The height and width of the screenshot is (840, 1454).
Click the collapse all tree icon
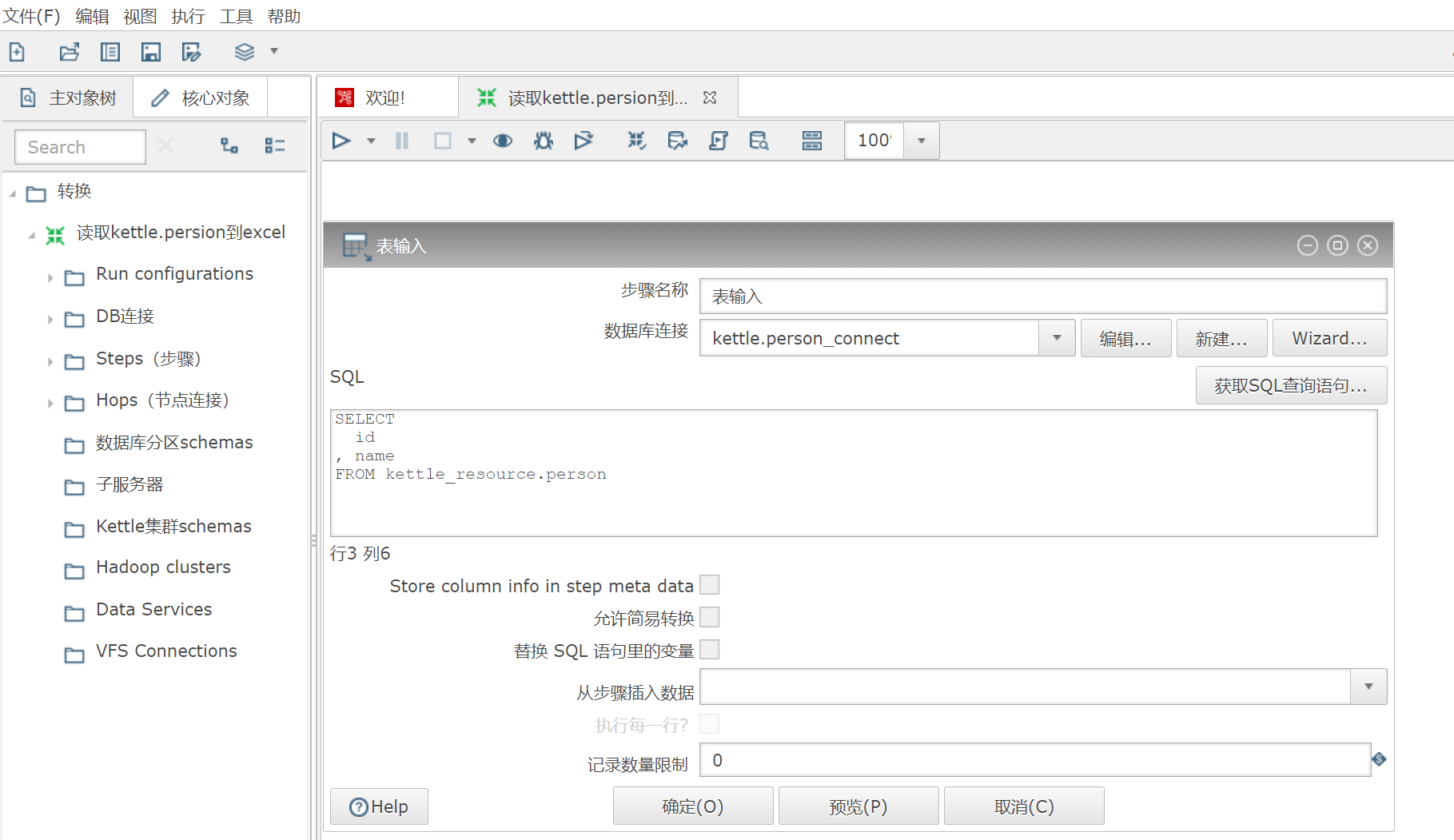pyautogui.click(x=275, y=145)
